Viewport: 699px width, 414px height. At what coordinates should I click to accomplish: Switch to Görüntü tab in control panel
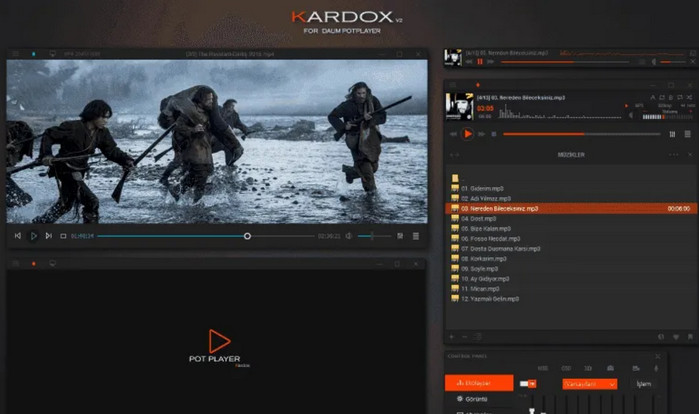[x=479, y=399]
